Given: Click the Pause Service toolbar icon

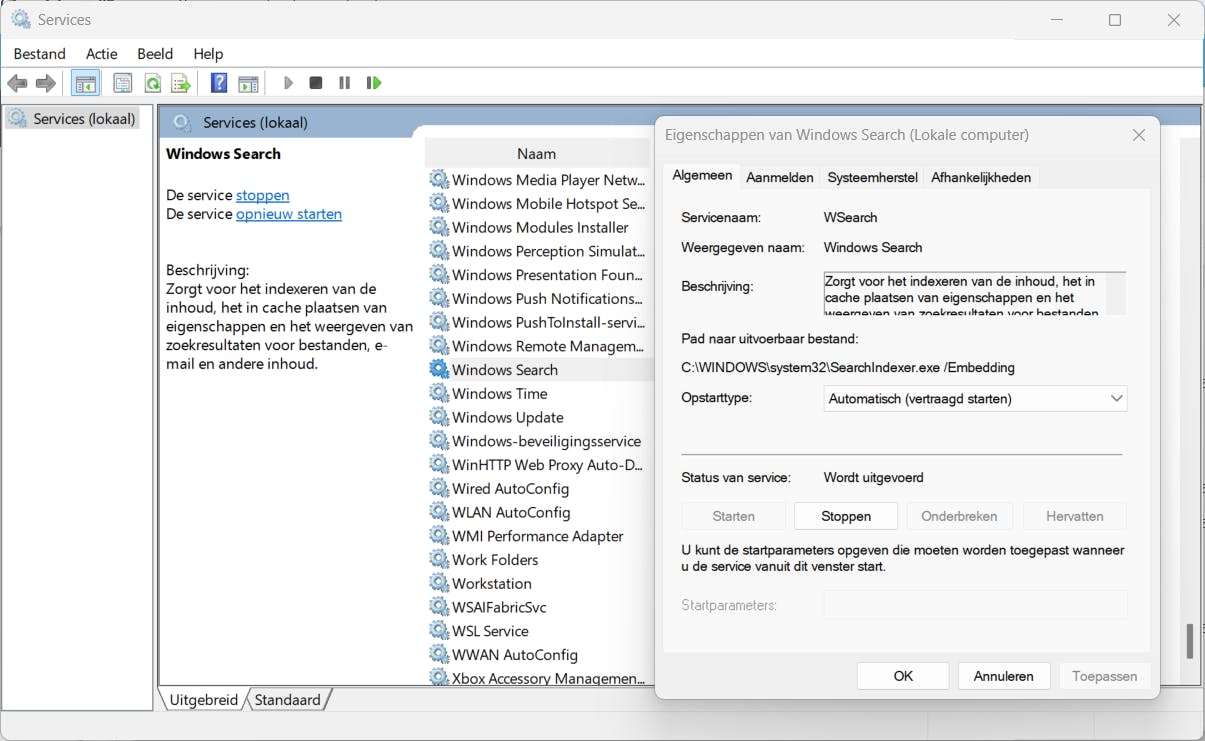Looking at the screenshot, I should point(345,83).
